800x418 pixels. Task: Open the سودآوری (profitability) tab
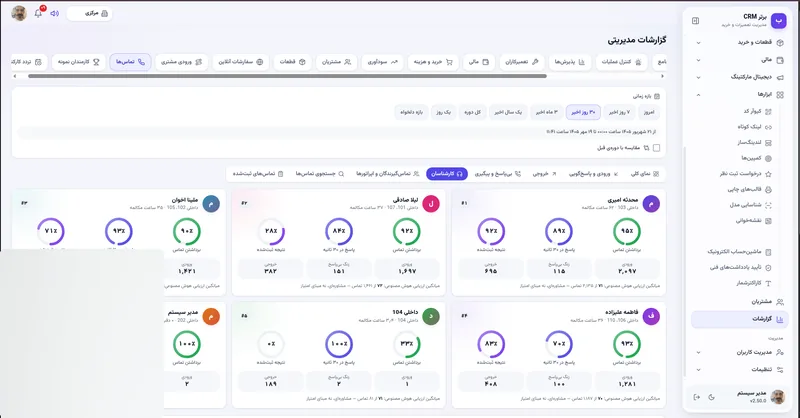click(382, 62)
